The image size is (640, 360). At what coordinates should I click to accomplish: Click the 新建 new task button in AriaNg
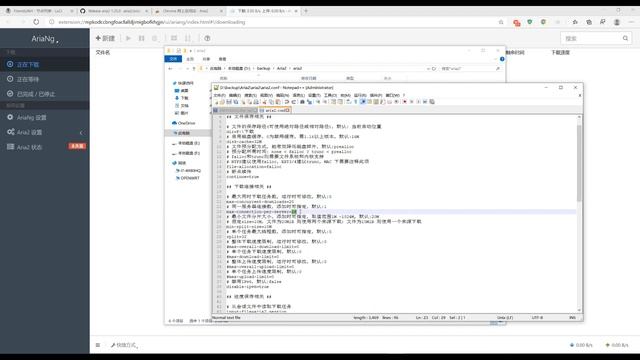(x=105, y=38)
